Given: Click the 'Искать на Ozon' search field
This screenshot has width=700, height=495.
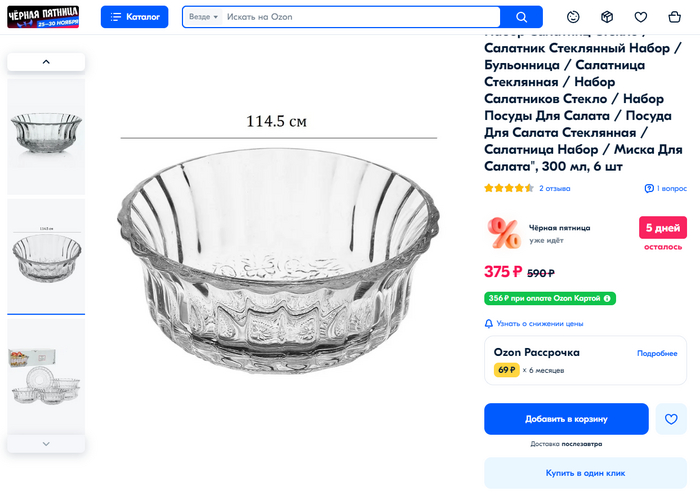Looking at the screenshot, I should (360, 17).
